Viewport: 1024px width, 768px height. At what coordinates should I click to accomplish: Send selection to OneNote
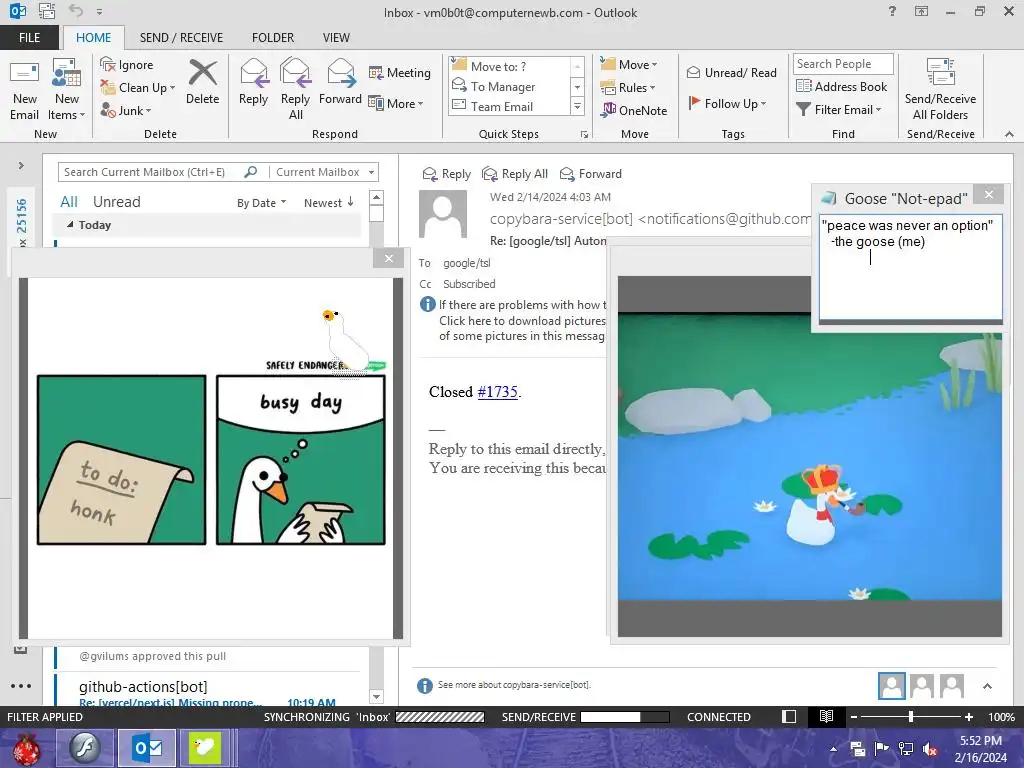click(634, 110)
